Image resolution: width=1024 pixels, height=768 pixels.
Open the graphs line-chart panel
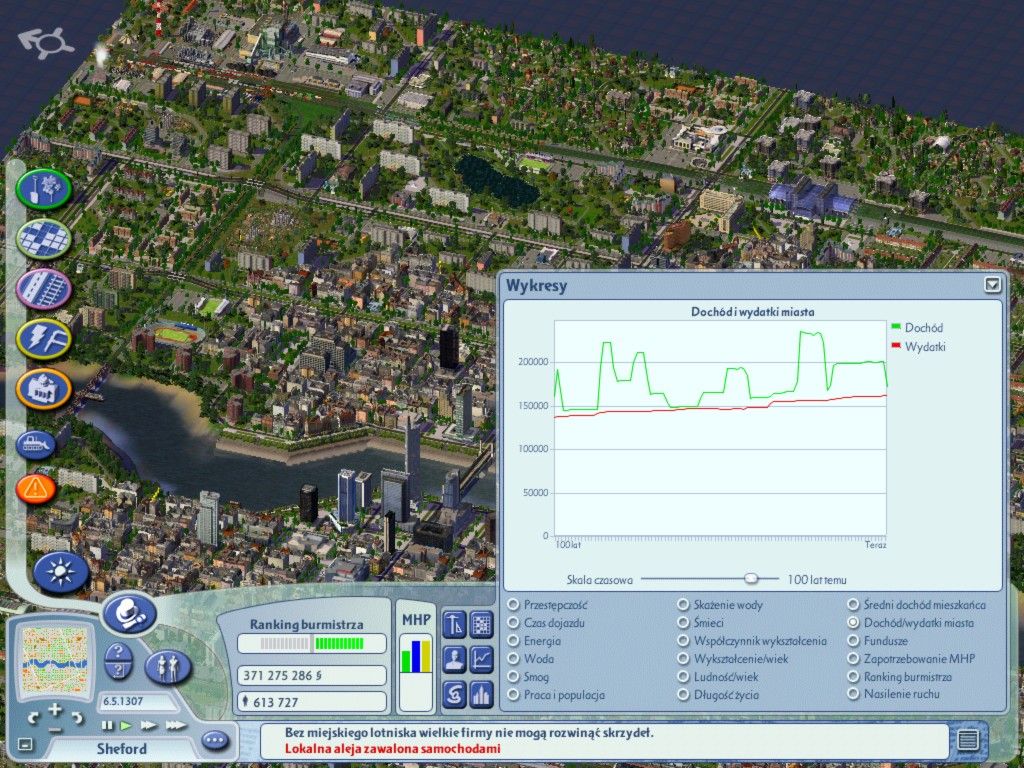click(x=481, y=659)
